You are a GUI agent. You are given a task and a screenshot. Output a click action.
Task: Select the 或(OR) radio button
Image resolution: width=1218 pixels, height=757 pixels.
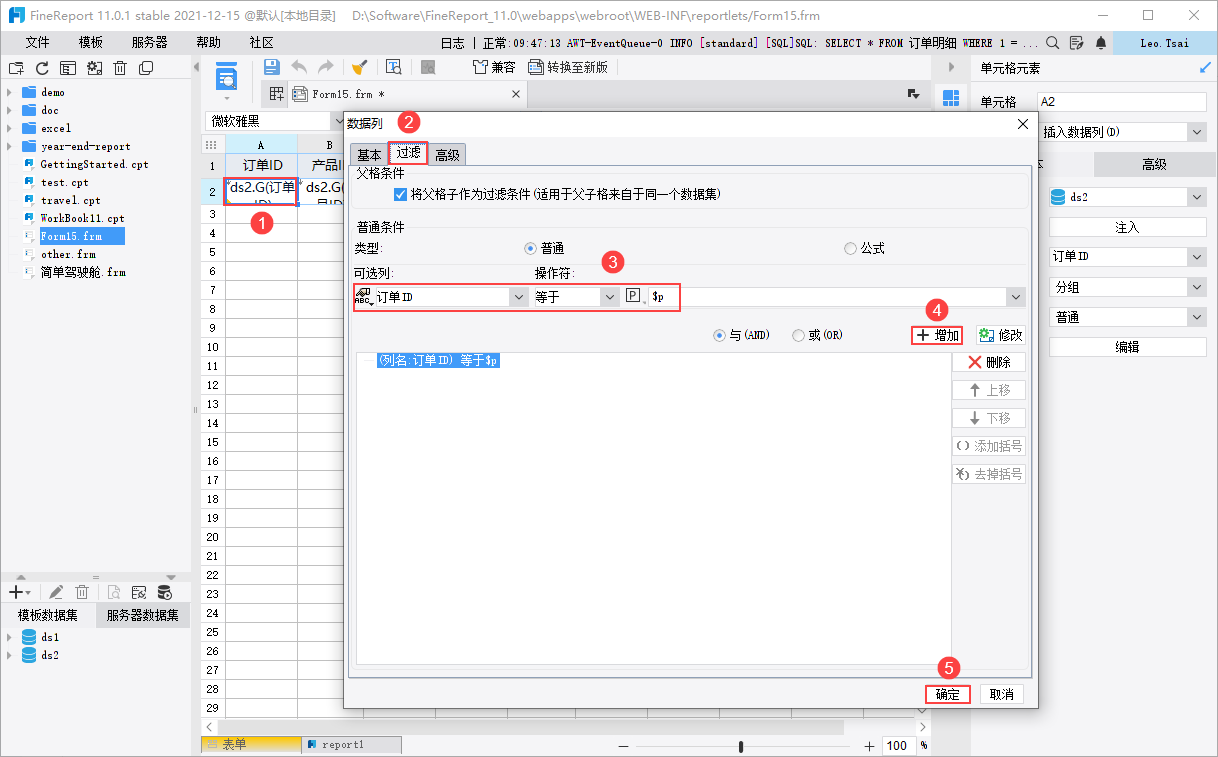coord(798,336)
